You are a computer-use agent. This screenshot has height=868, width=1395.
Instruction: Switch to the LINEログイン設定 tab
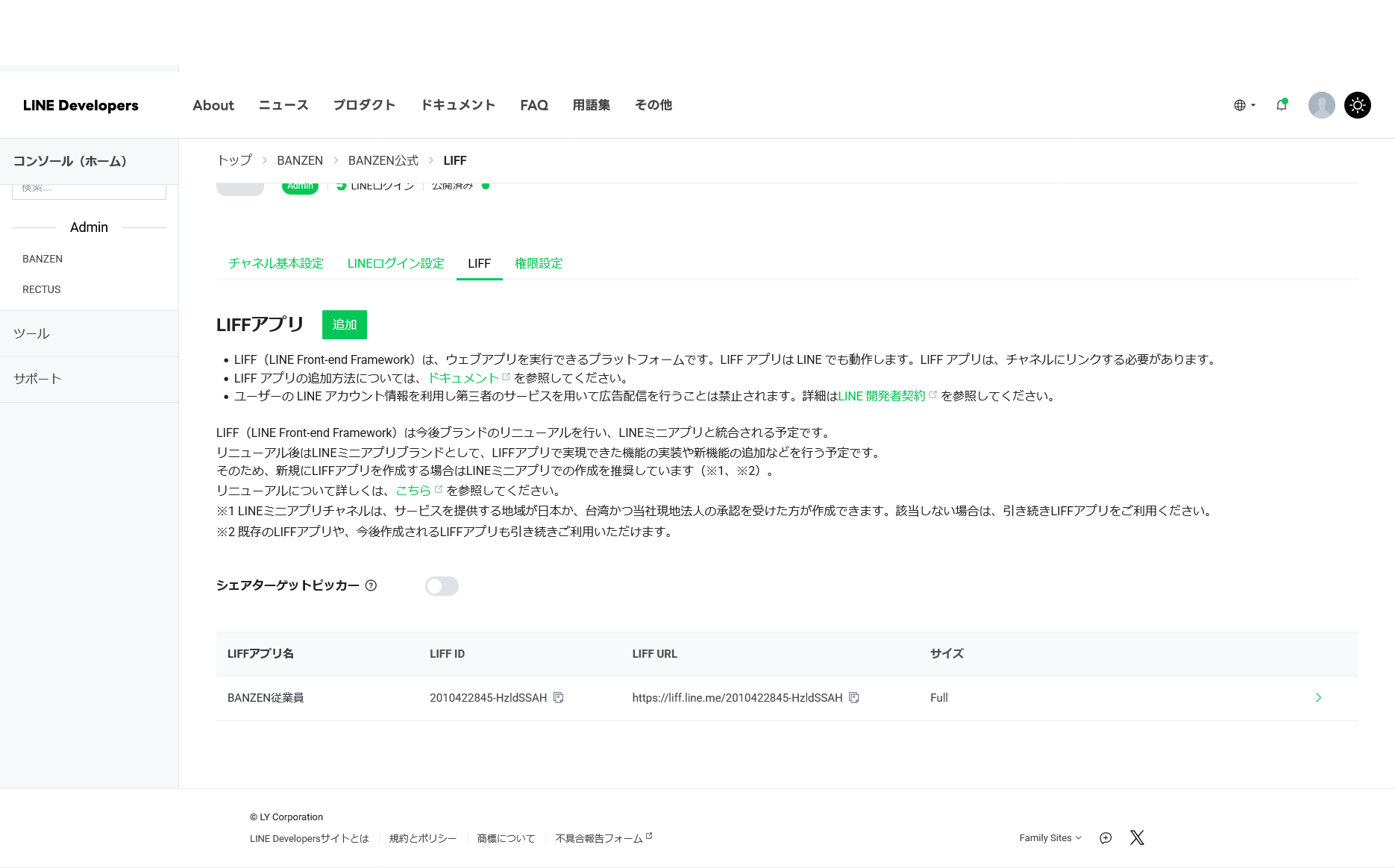point(395,263)
